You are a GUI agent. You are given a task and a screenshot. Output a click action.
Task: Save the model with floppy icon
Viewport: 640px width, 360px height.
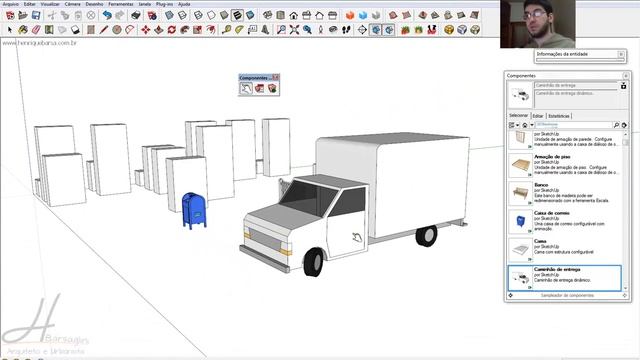pos(36,16)
